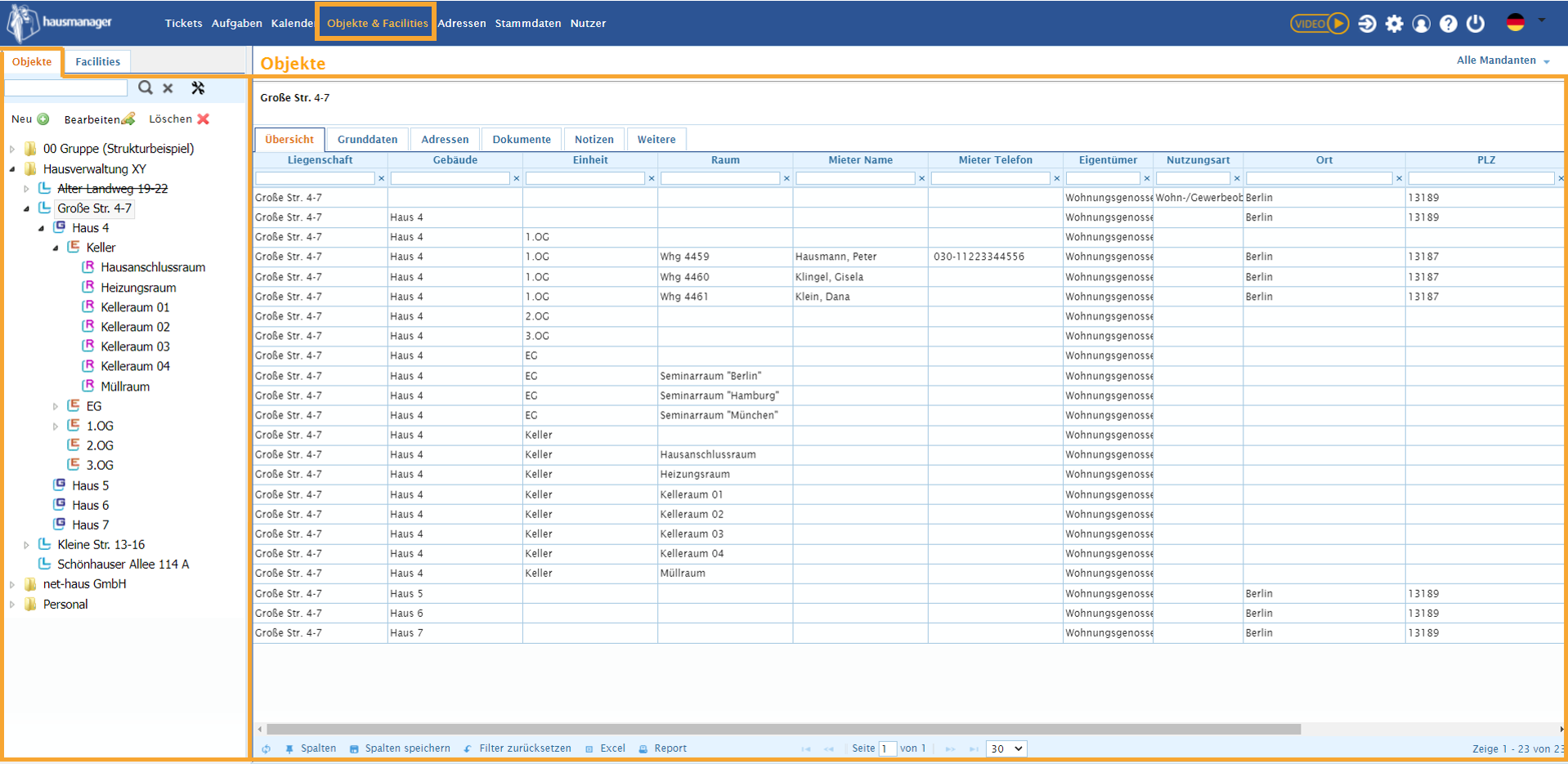Expand Kleine Str. 13-16 node

click(x=27, y=545)
